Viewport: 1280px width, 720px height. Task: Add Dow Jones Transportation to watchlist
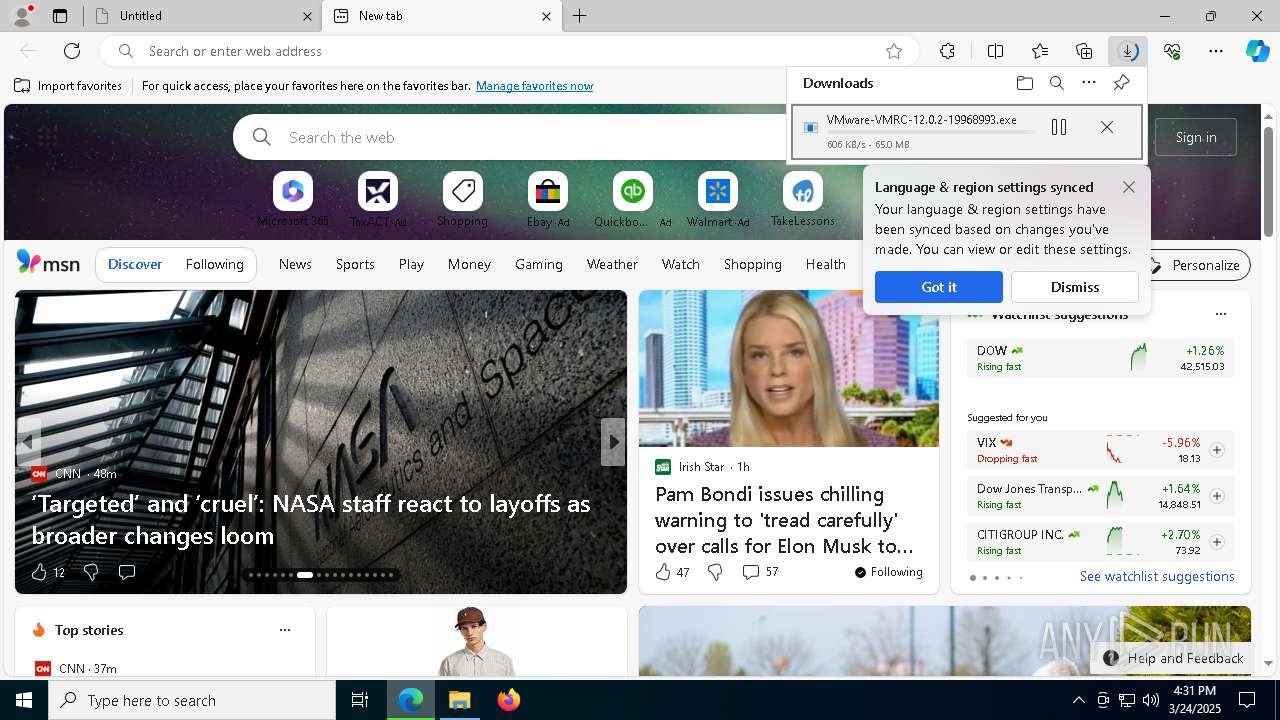[1217, 496]
